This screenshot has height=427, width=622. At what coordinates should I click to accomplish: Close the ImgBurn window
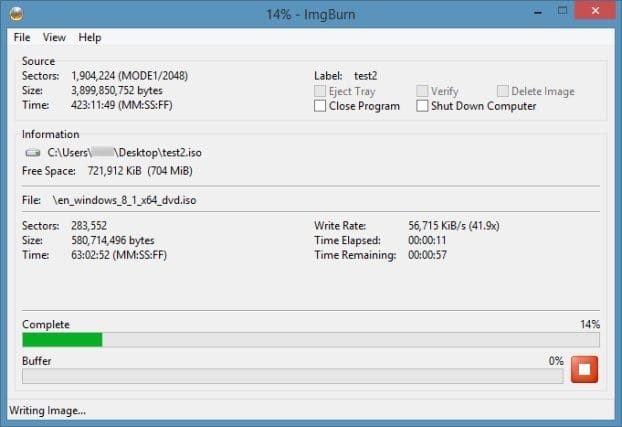(595, 11)
